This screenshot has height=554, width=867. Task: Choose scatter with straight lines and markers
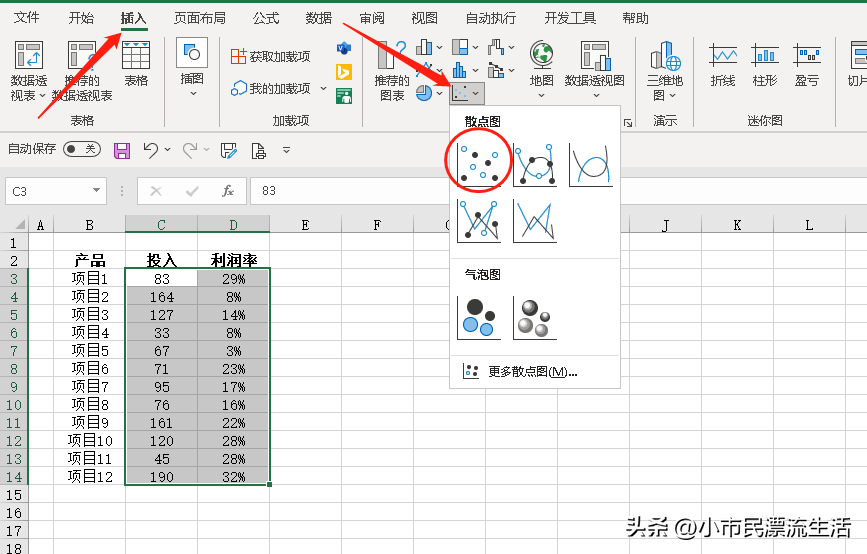coord(479,221)
